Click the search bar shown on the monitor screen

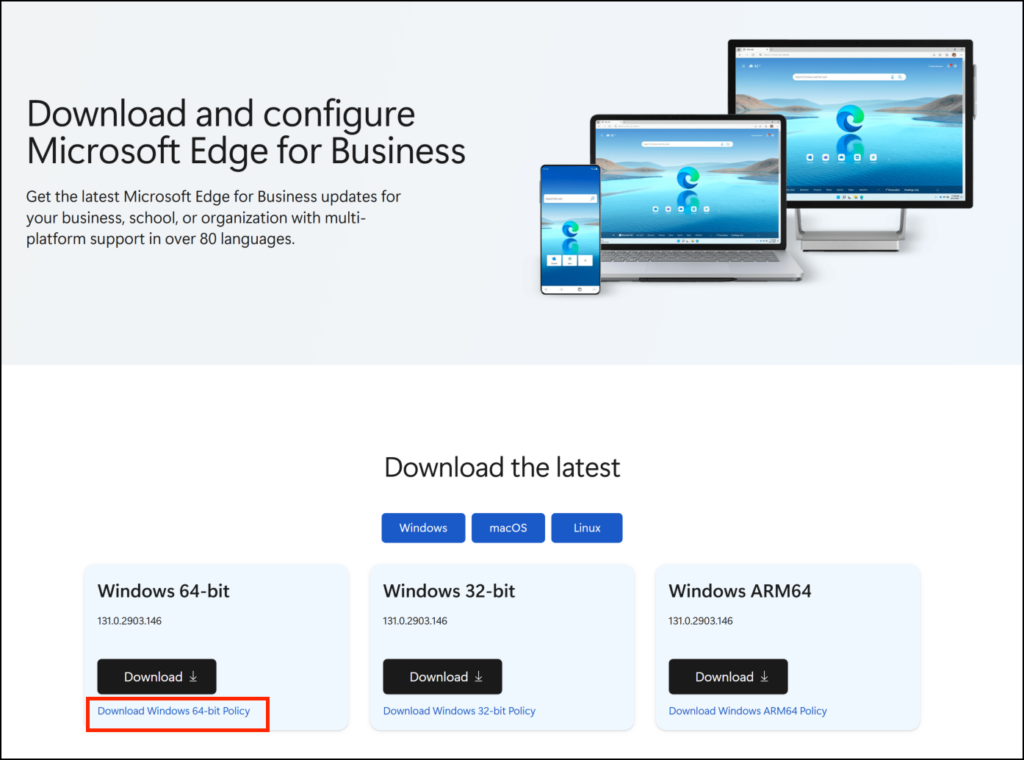click(849, 75)
